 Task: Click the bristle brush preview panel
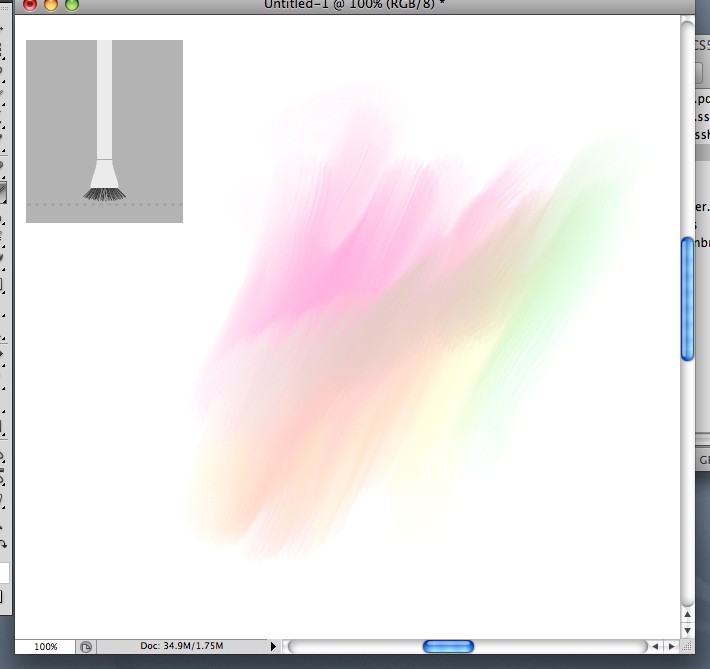click(104, 131)
